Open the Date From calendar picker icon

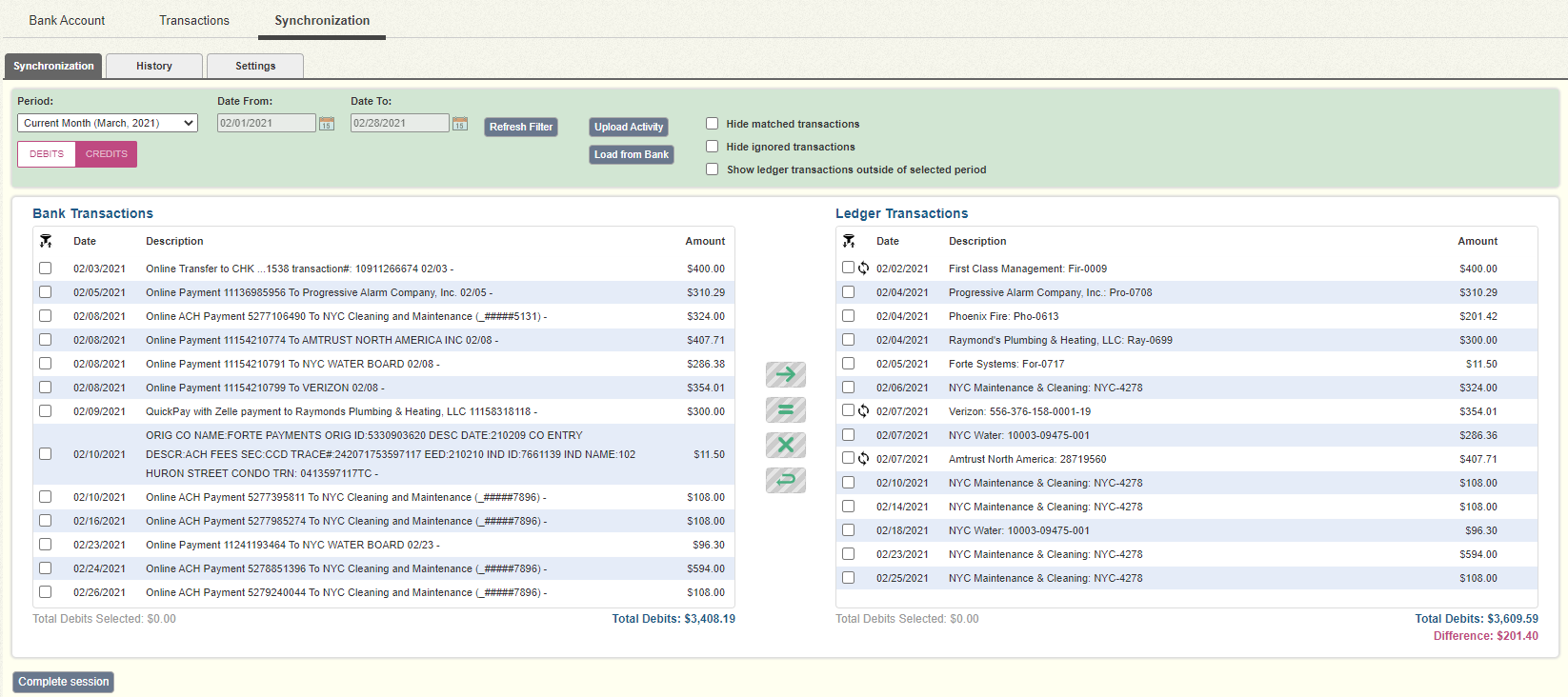click(x=327, y=124)
